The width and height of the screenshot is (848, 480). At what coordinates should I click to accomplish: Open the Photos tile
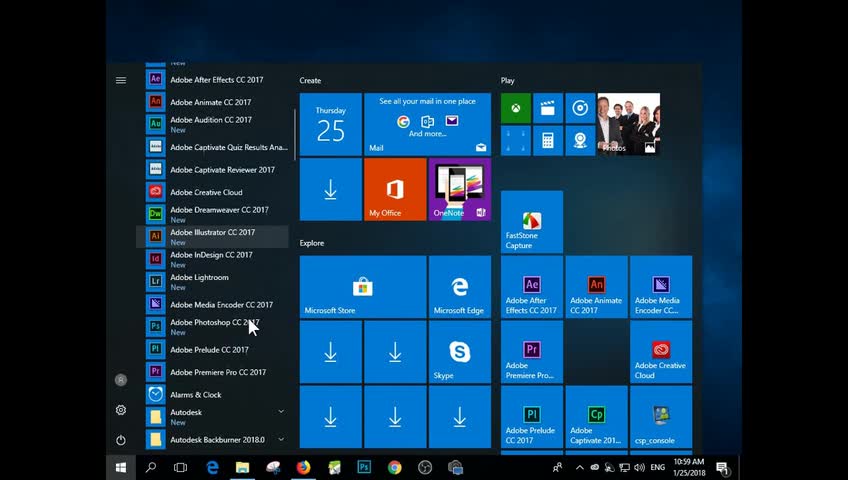click(628, 124)
